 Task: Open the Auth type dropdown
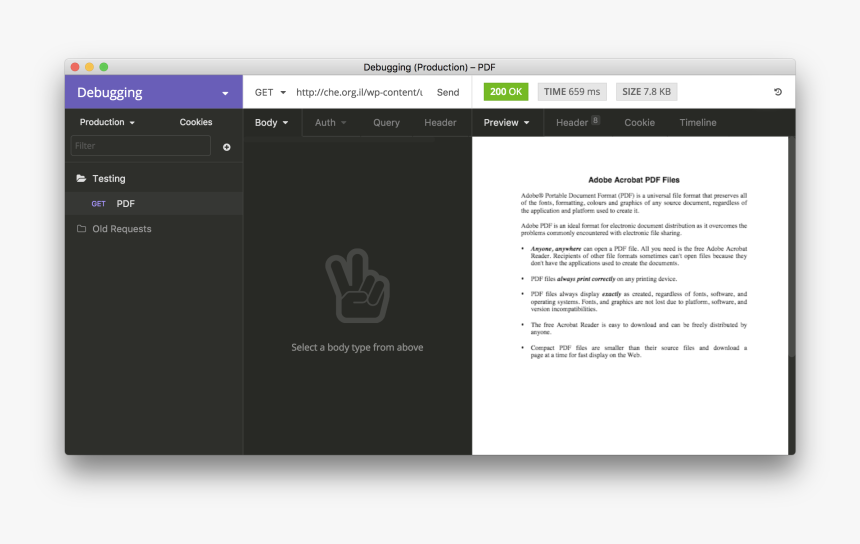point(330,123)
